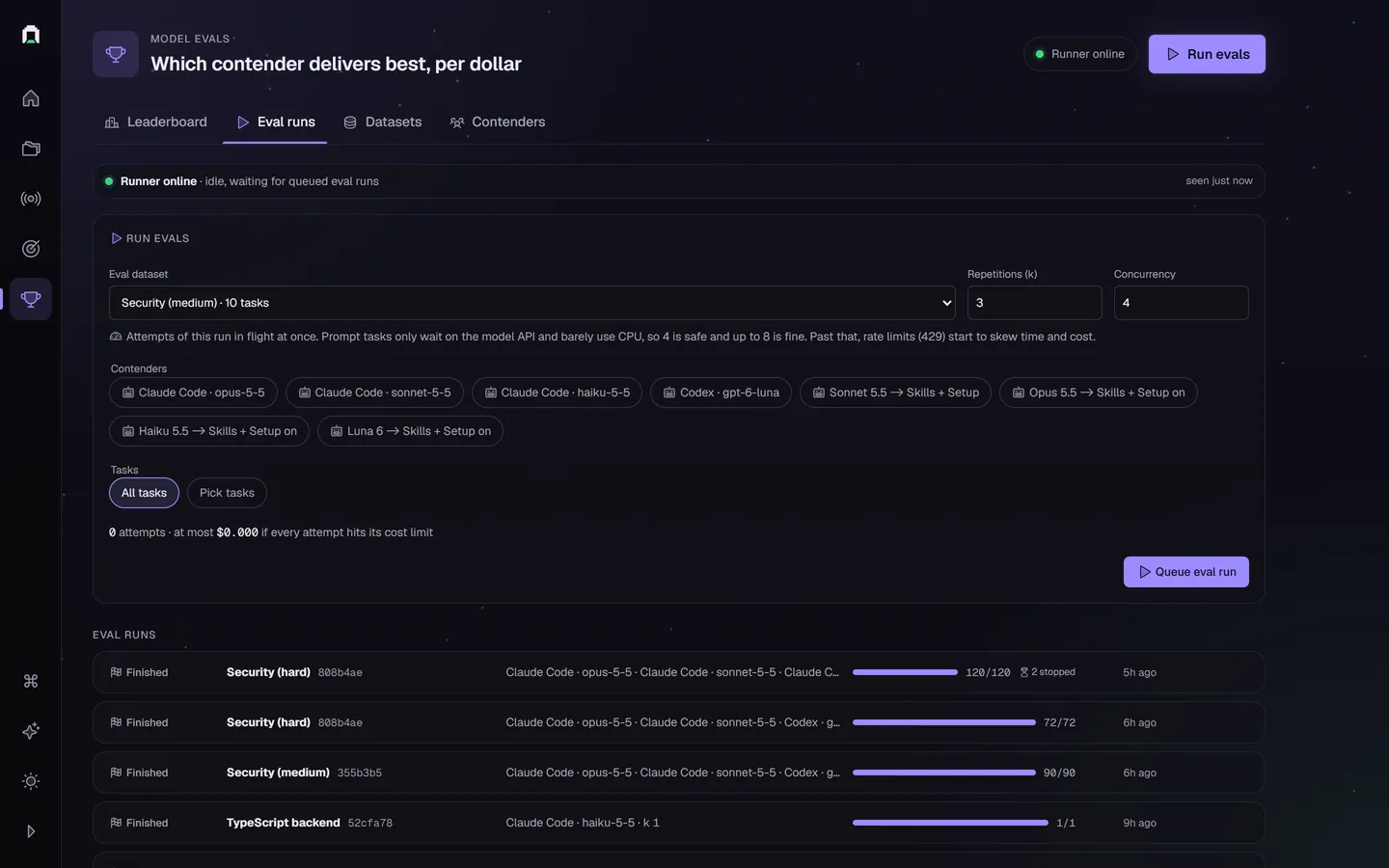
Task: Click the 2 stopped hourglass indicator
Action: 1048,672
